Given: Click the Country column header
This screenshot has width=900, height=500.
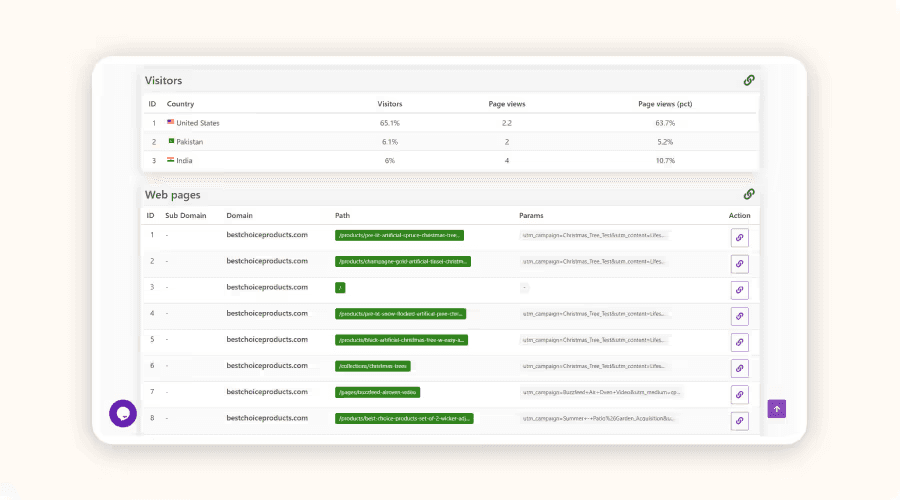Looking at the screenshot, I should coord(180,104).
